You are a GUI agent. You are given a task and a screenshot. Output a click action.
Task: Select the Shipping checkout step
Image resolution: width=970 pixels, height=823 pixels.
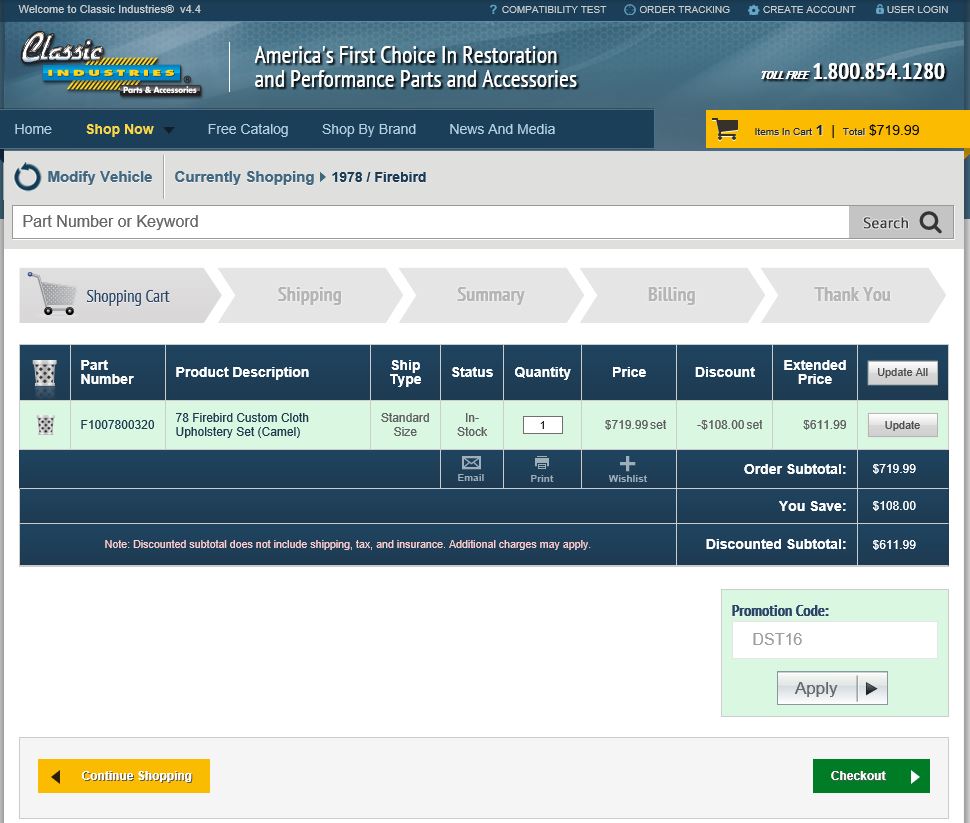coord(309,295)
